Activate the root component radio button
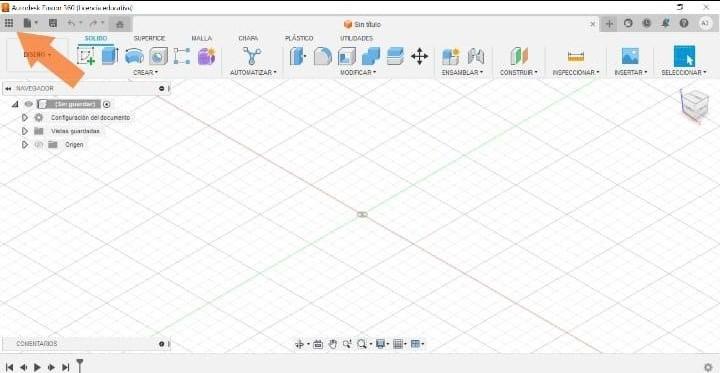The image size is (720, 373). [107, 104]
